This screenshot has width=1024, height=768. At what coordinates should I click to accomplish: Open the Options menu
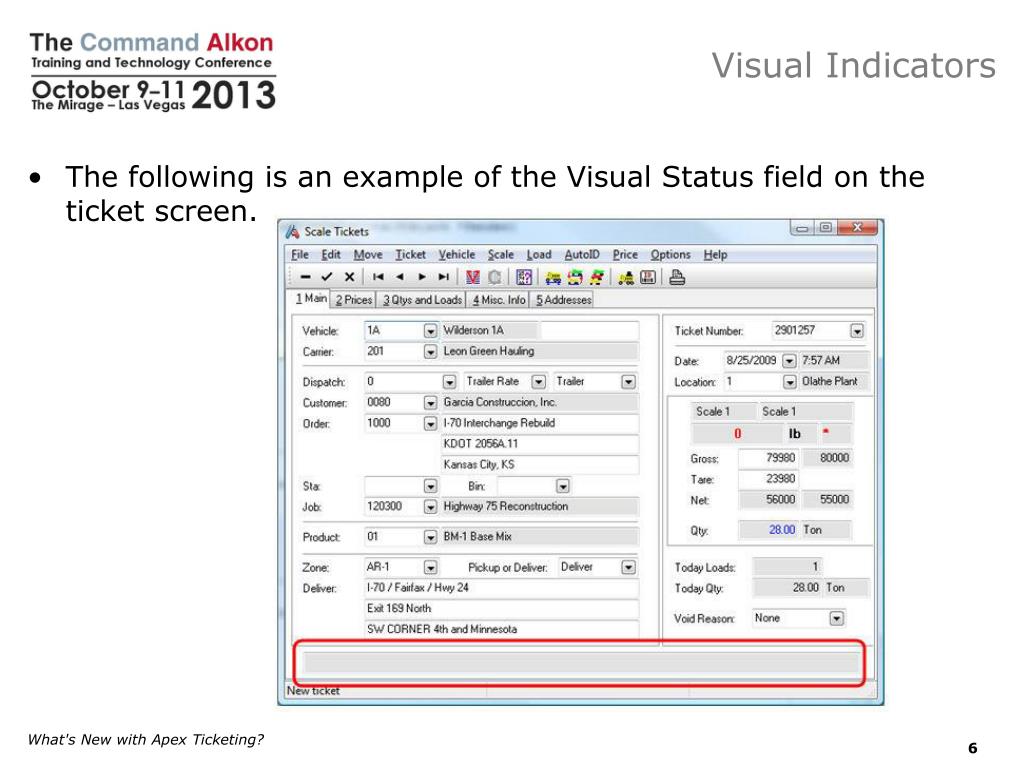click(670, 255)
